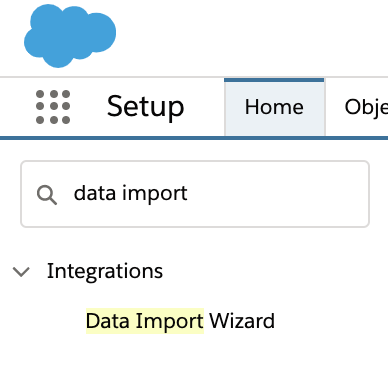Open the App Launcher dots icon
The image size is (388, 370).
pos(53,107)
